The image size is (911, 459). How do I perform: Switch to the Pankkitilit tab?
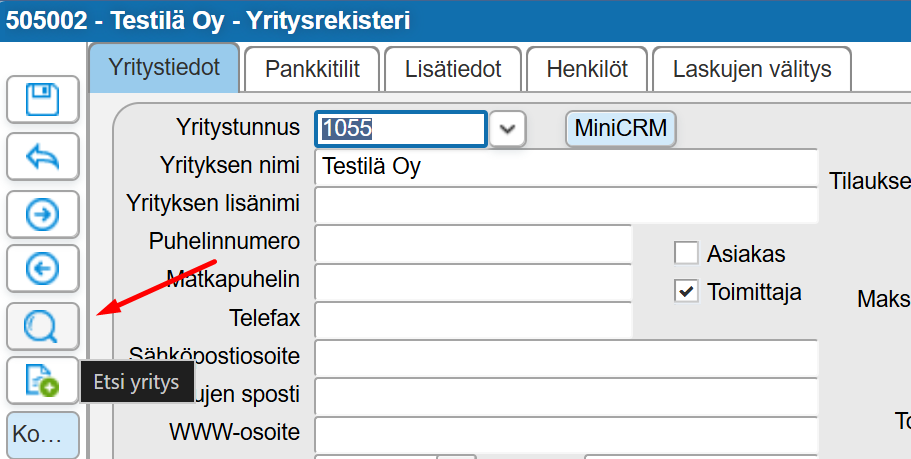click(x=312, y=70)
